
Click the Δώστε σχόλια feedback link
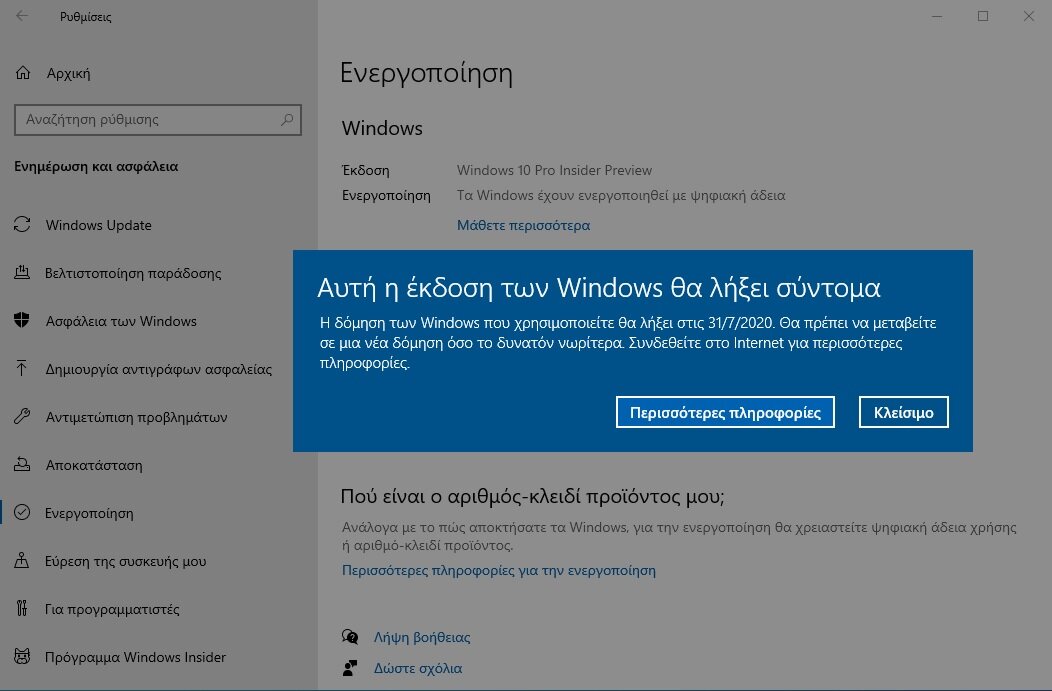click(x=417, y=668)
